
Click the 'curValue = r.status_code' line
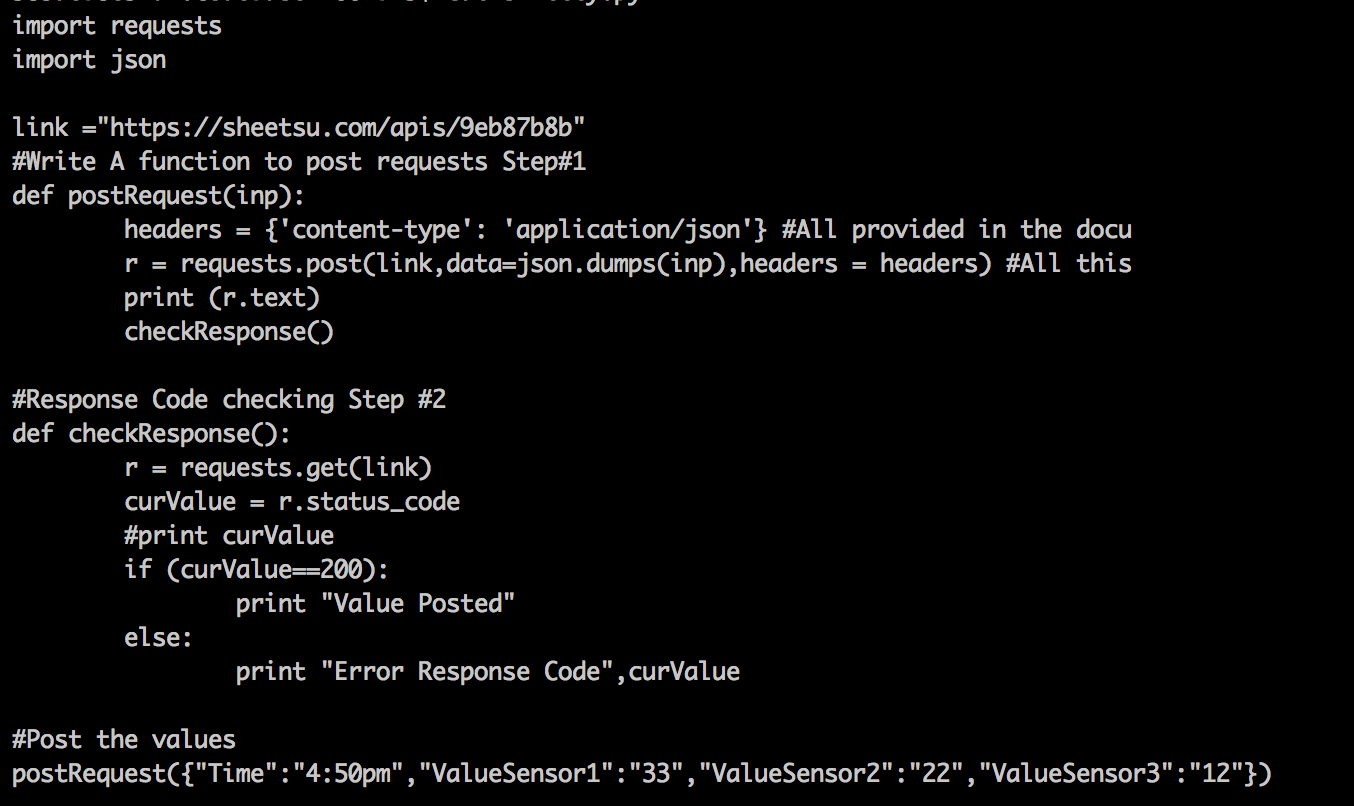tap(291, 502)
